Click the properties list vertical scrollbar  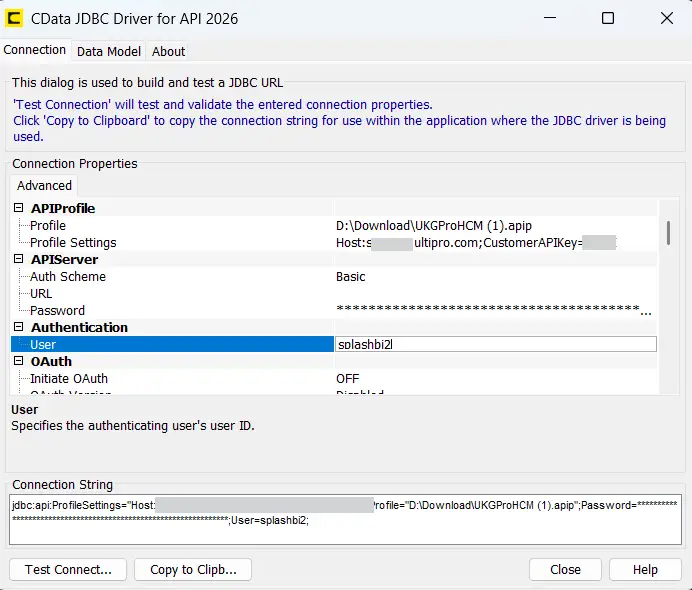(x=668, y=233)
